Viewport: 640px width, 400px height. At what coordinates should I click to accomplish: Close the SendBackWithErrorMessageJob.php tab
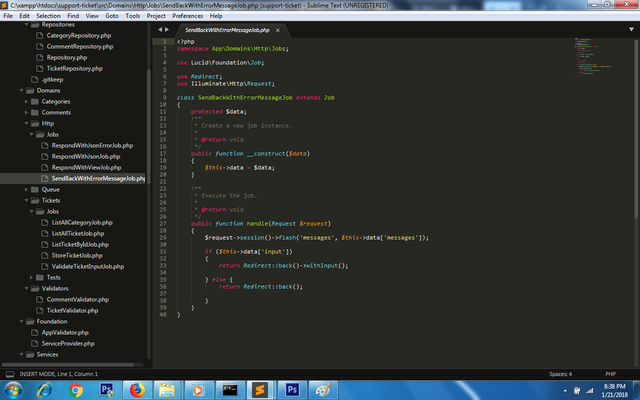point(278,30)
